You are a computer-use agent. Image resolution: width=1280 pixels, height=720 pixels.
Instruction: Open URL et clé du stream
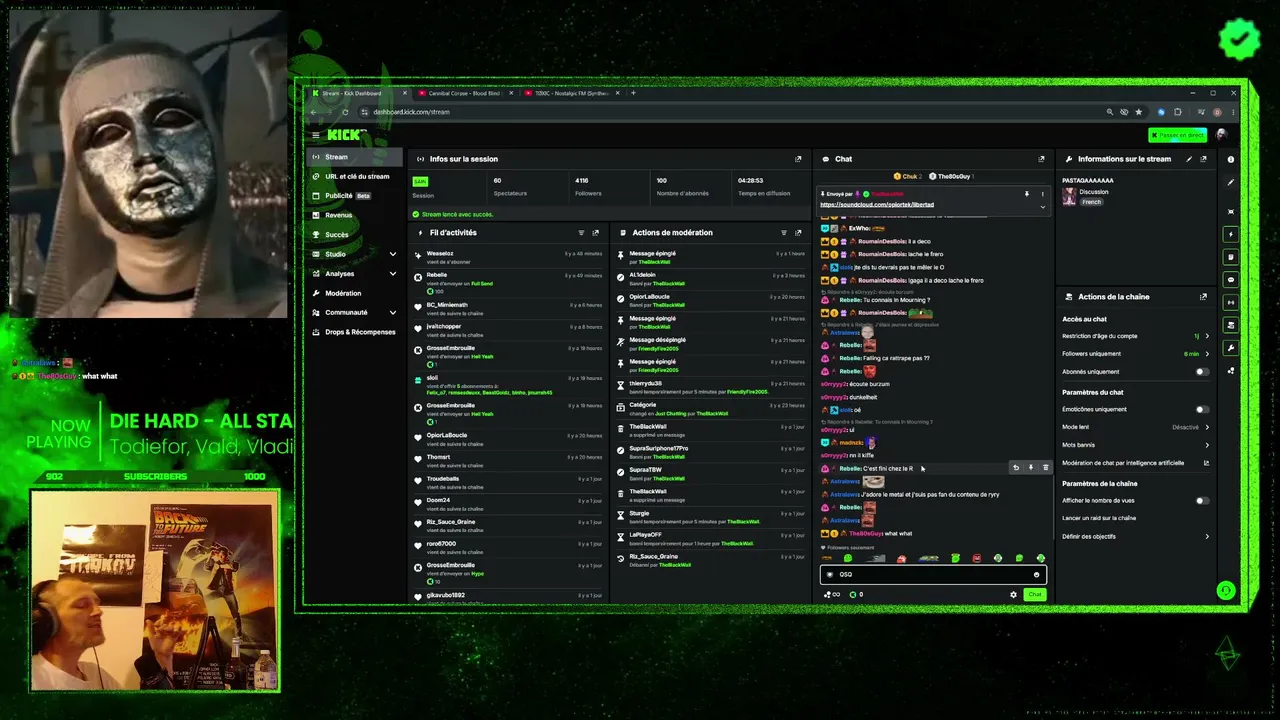[x=354, y=176]
